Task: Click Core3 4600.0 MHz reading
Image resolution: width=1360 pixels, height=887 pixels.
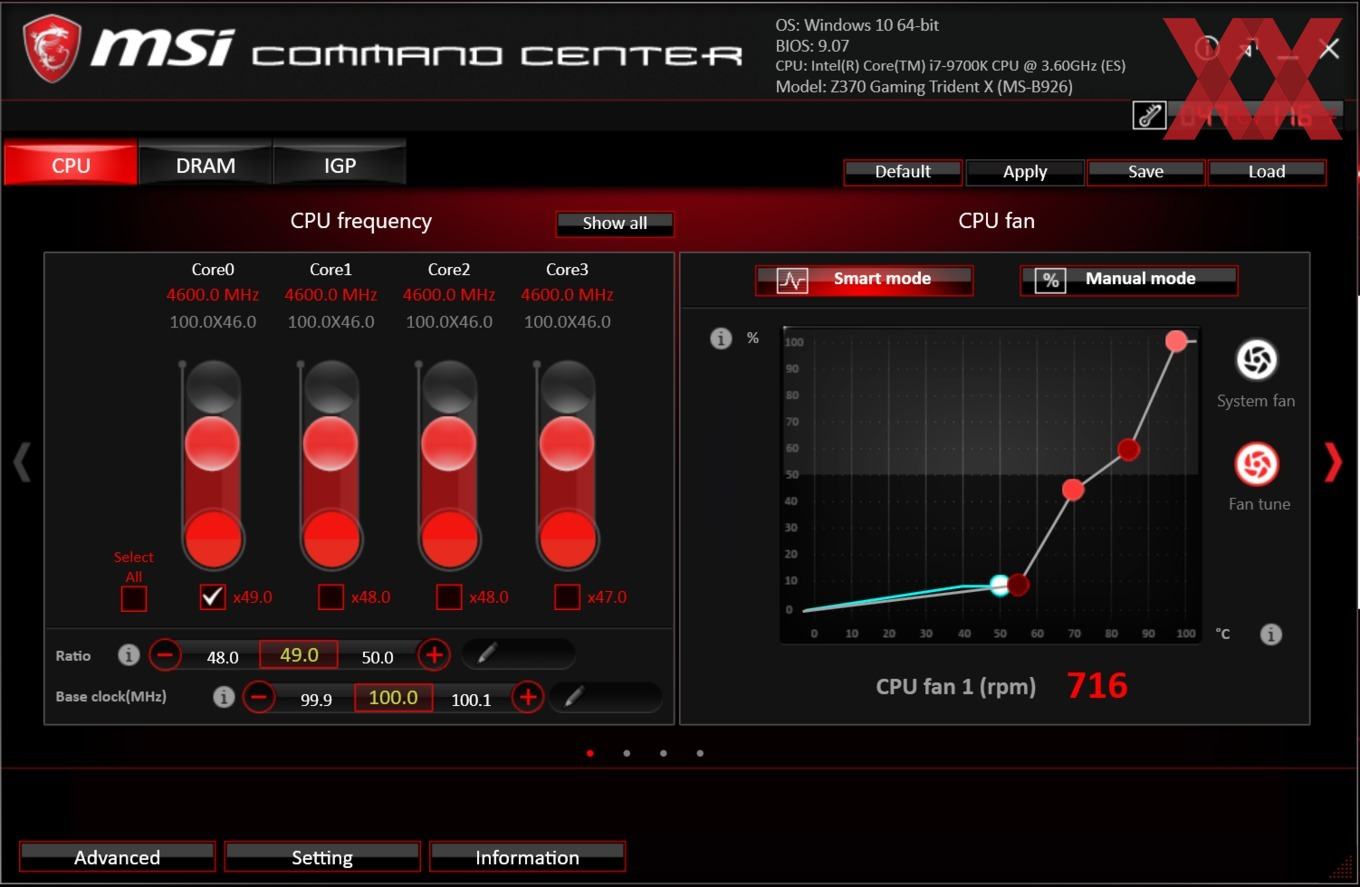Action: (x=567, y=295)
